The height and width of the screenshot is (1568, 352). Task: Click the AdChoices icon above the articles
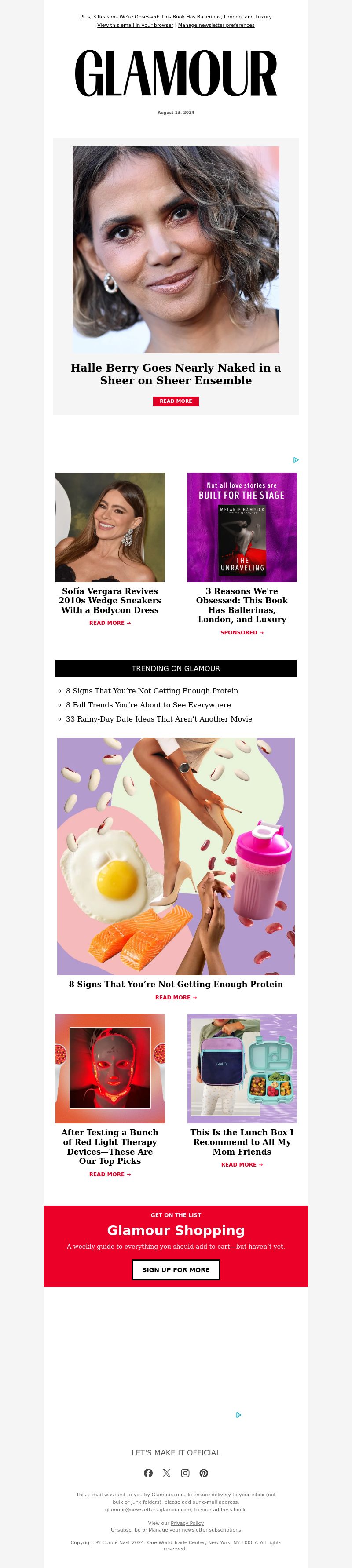point(295,460)
